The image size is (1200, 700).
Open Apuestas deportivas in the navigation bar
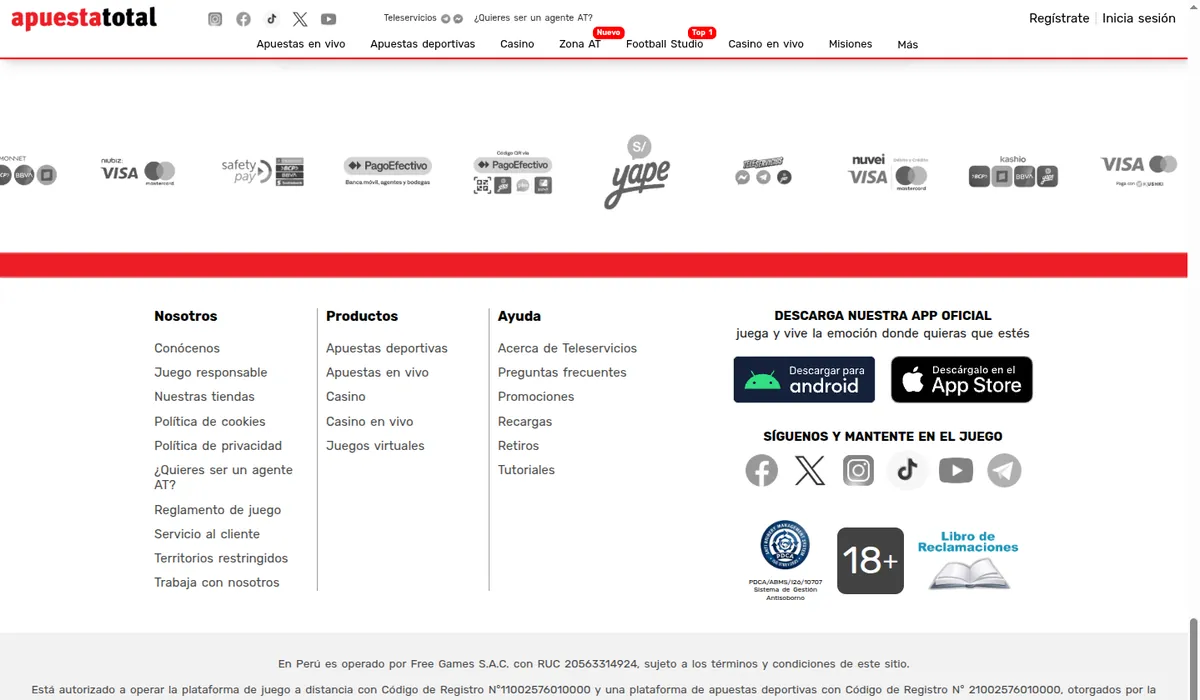click(x=423, y=44)
